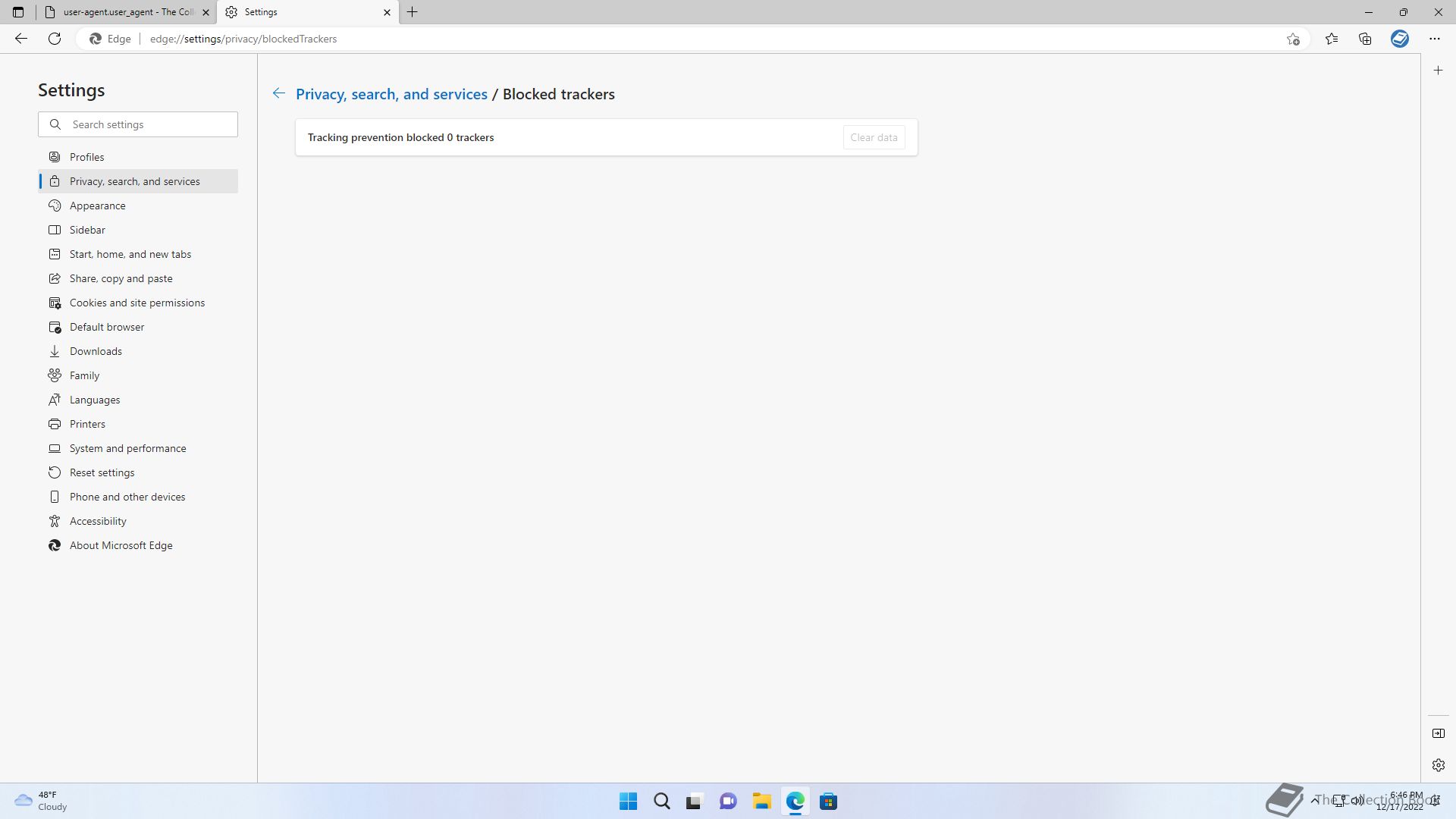Open Reset settings section
The width and height of the screenshot is (1456, 819).
point(138,472)
